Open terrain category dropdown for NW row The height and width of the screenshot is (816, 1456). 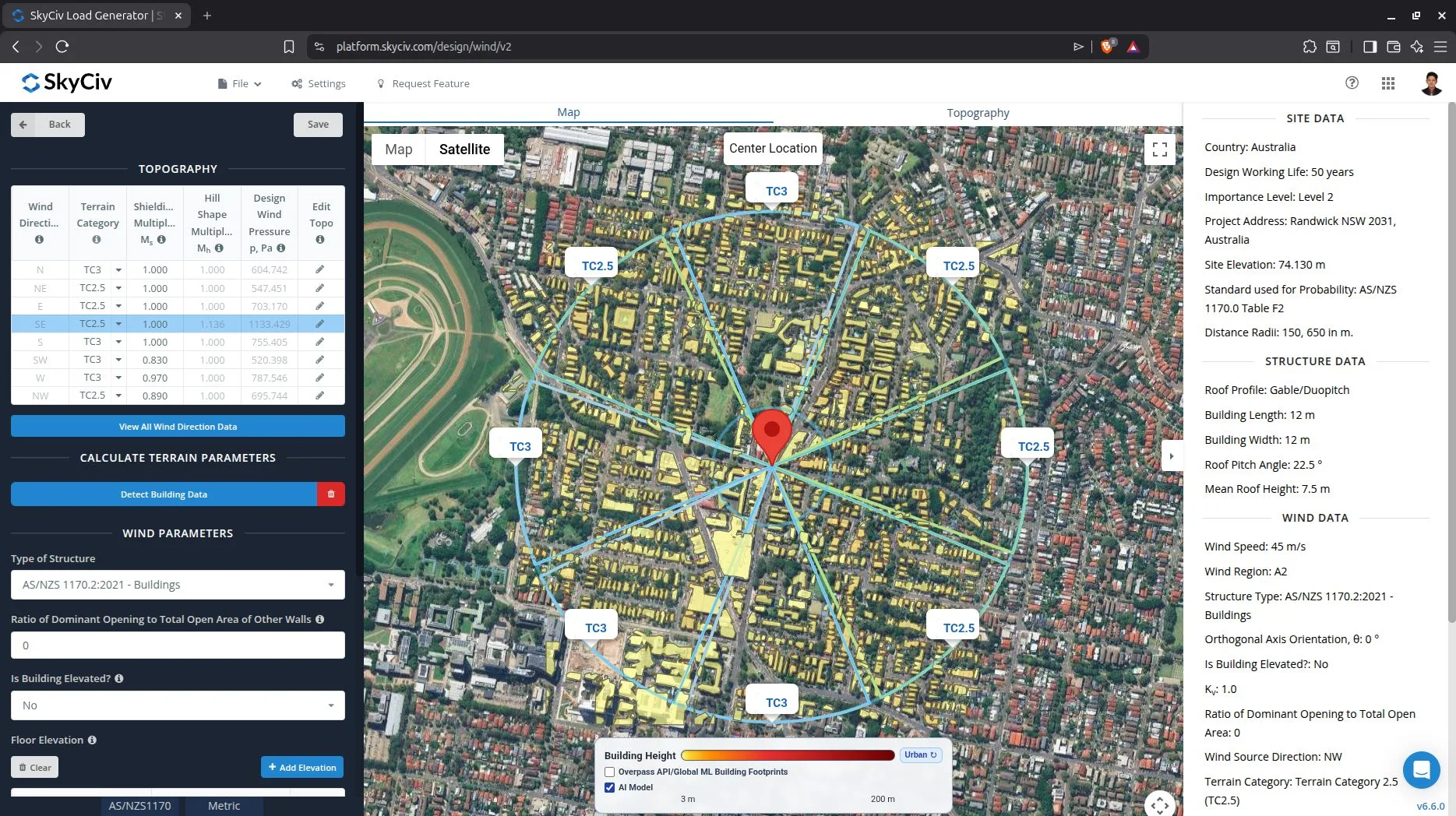tap(118, 396)
